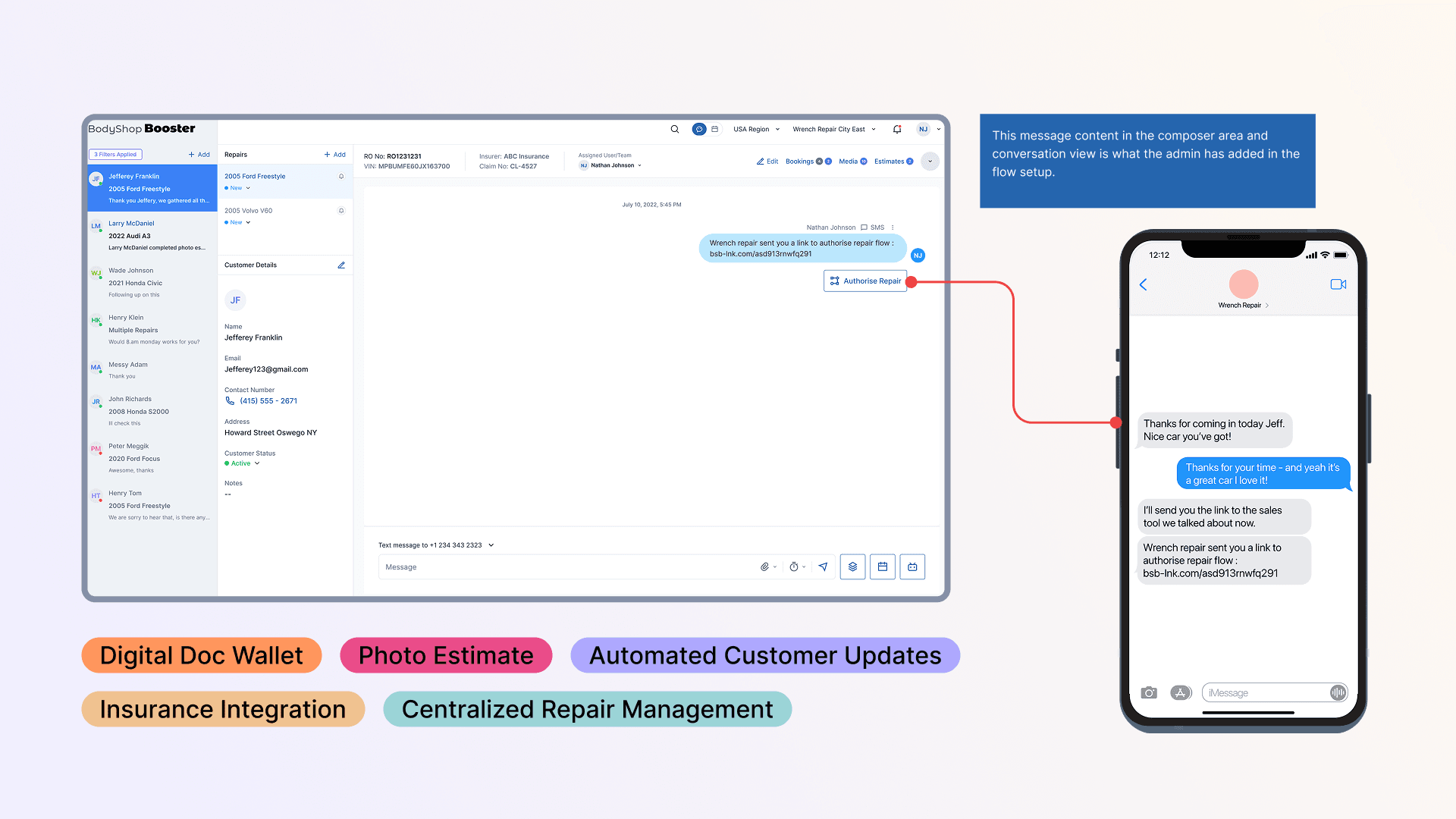Toggle bell alert for 2005 Ford Freestyle repair
The width and height of the screenshot is (1456, 819).
(x=341, y=177)
